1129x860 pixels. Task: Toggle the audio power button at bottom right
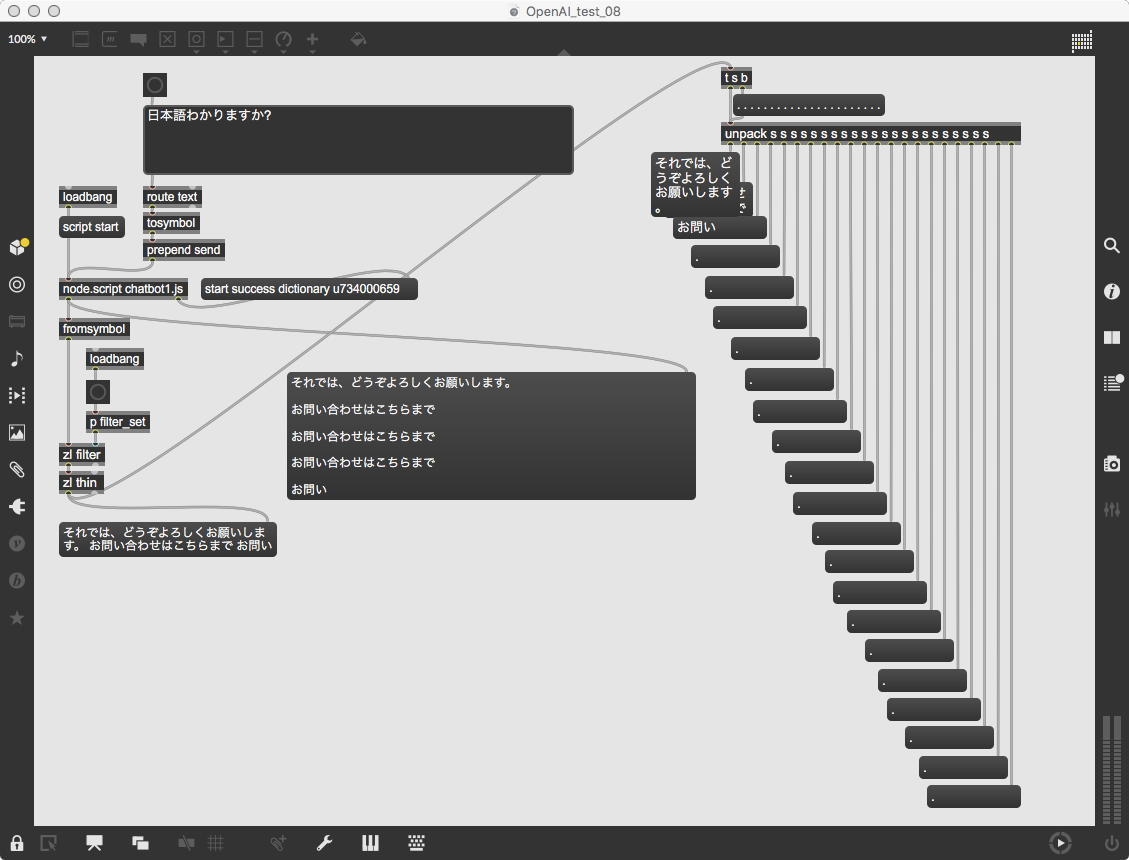(x=1112, y=843)
